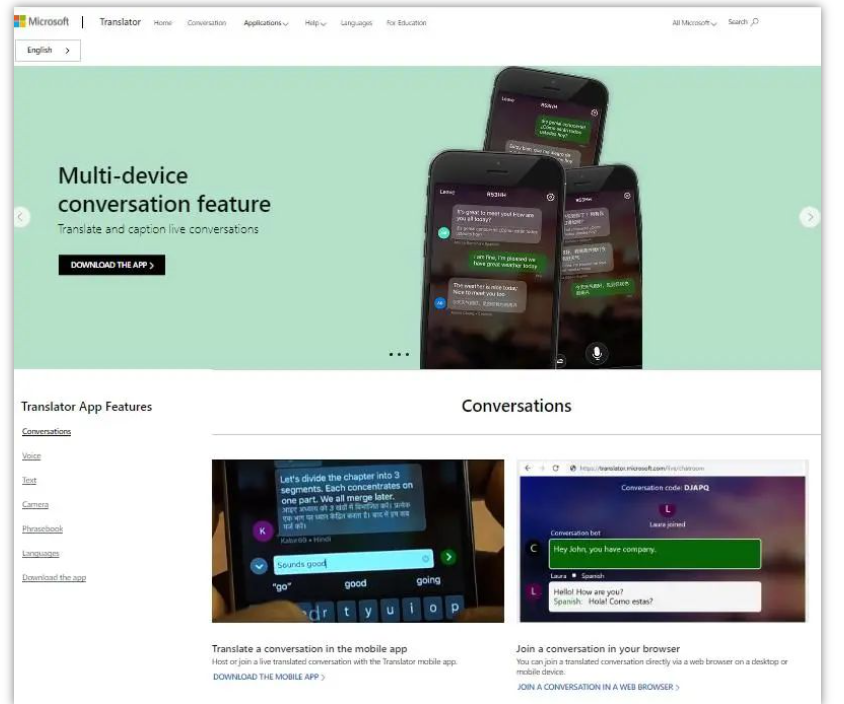
Task: Go to next carousel slide arrow
Action: point(810,217)
